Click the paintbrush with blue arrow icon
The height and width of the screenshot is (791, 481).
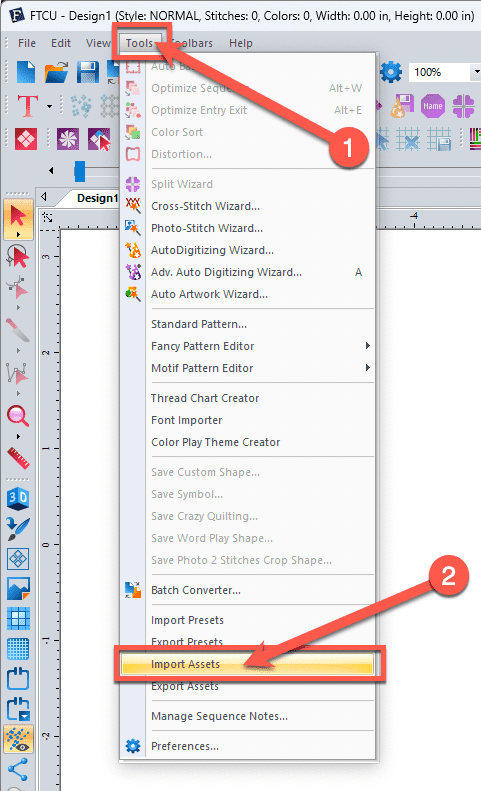18,528
